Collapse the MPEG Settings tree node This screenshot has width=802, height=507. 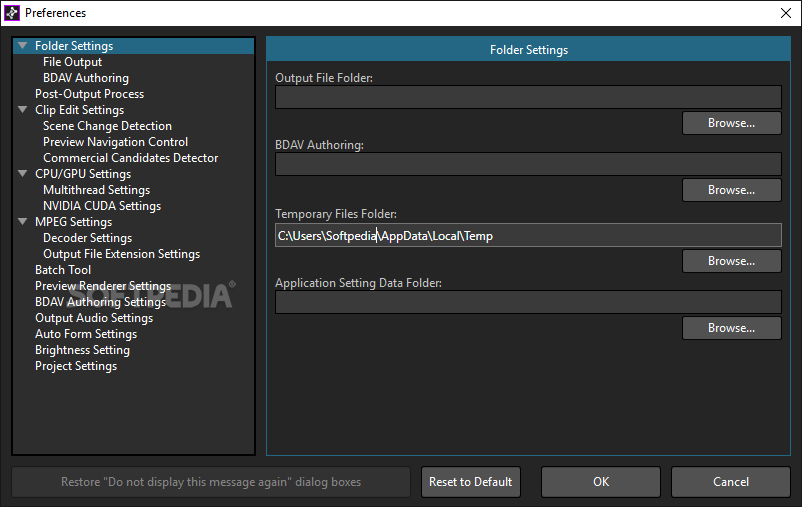coord(23,222)
